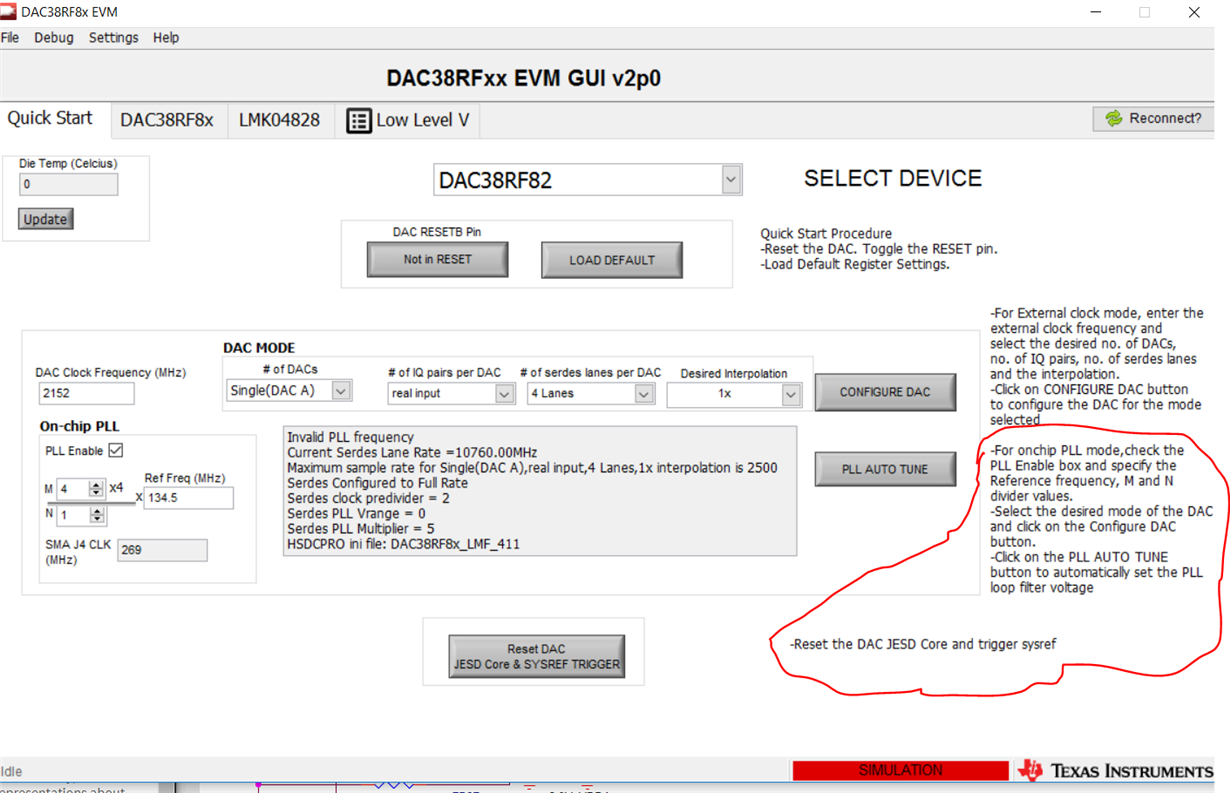Image resolution: width=1230 pixels, height=793 pixels.
Task: Decrement the N divider value
Action: click(96, 521)
